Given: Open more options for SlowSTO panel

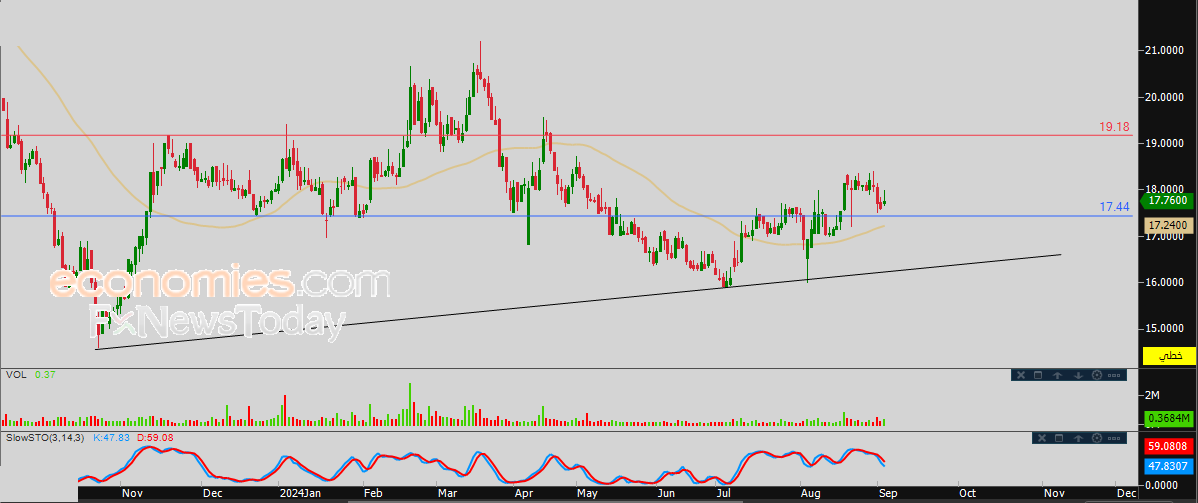Looking at the screenshot, I should (1115, 438).
